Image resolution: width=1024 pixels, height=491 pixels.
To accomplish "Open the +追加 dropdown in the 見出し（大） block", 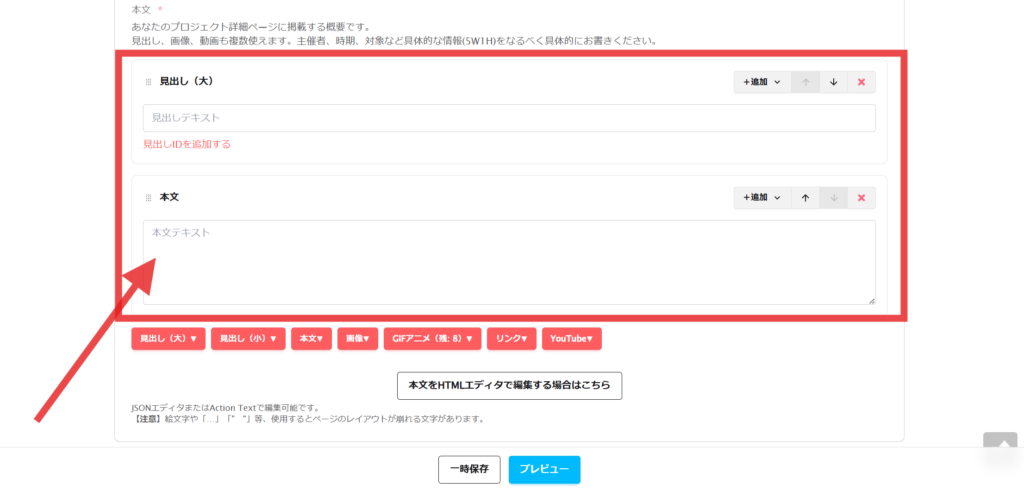I will click(762, 82).
